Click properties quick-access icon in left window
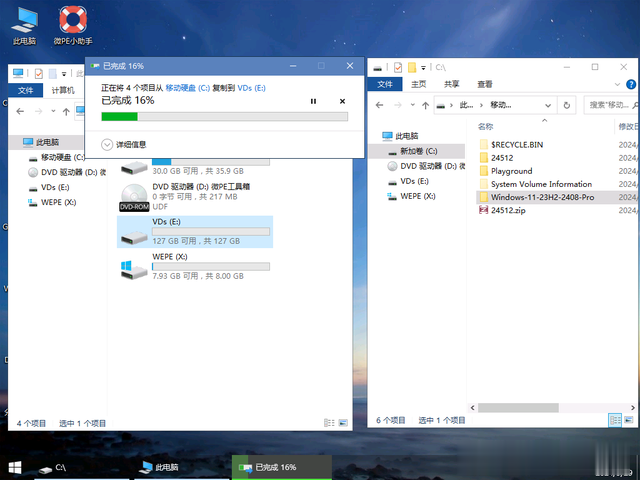Viewport: 640px width, 480px height. (38, 73)
